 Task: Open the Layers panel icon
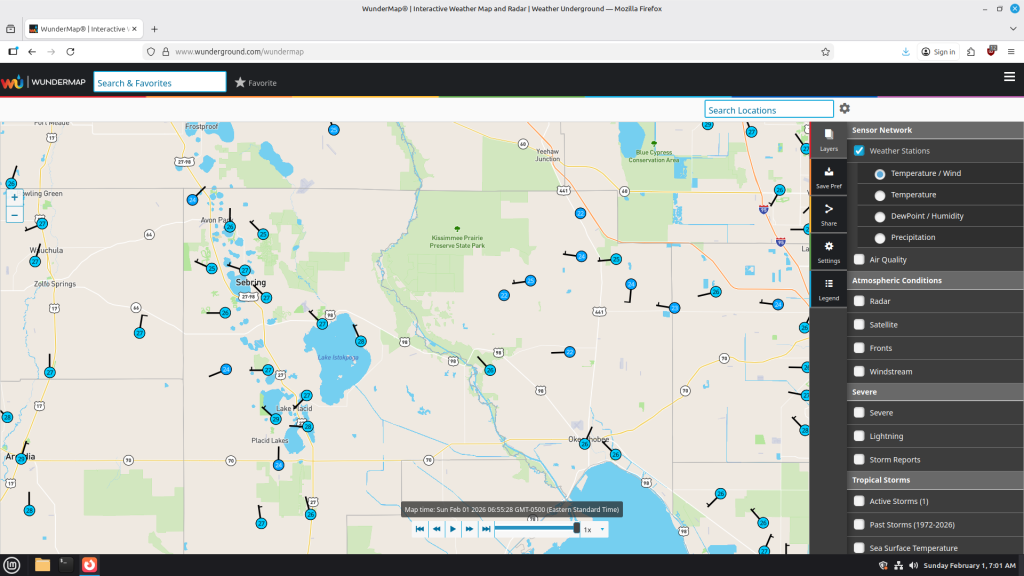828,138
